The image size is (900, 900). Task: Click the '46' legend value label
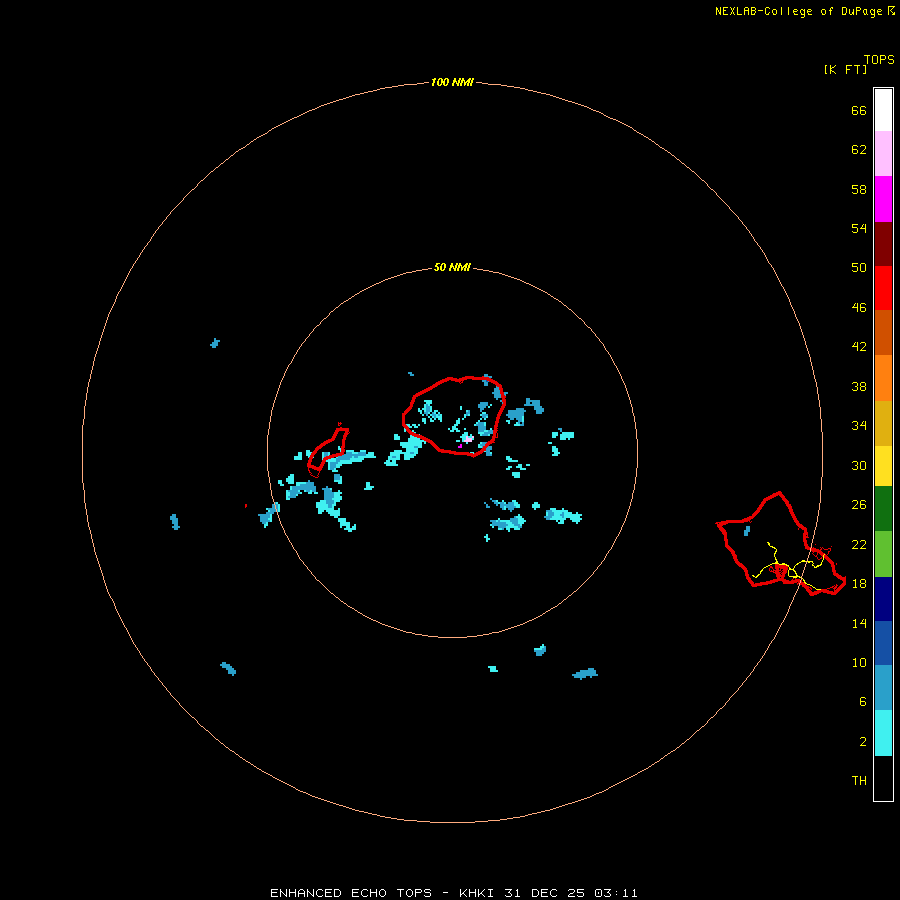(x=859, y=308)
